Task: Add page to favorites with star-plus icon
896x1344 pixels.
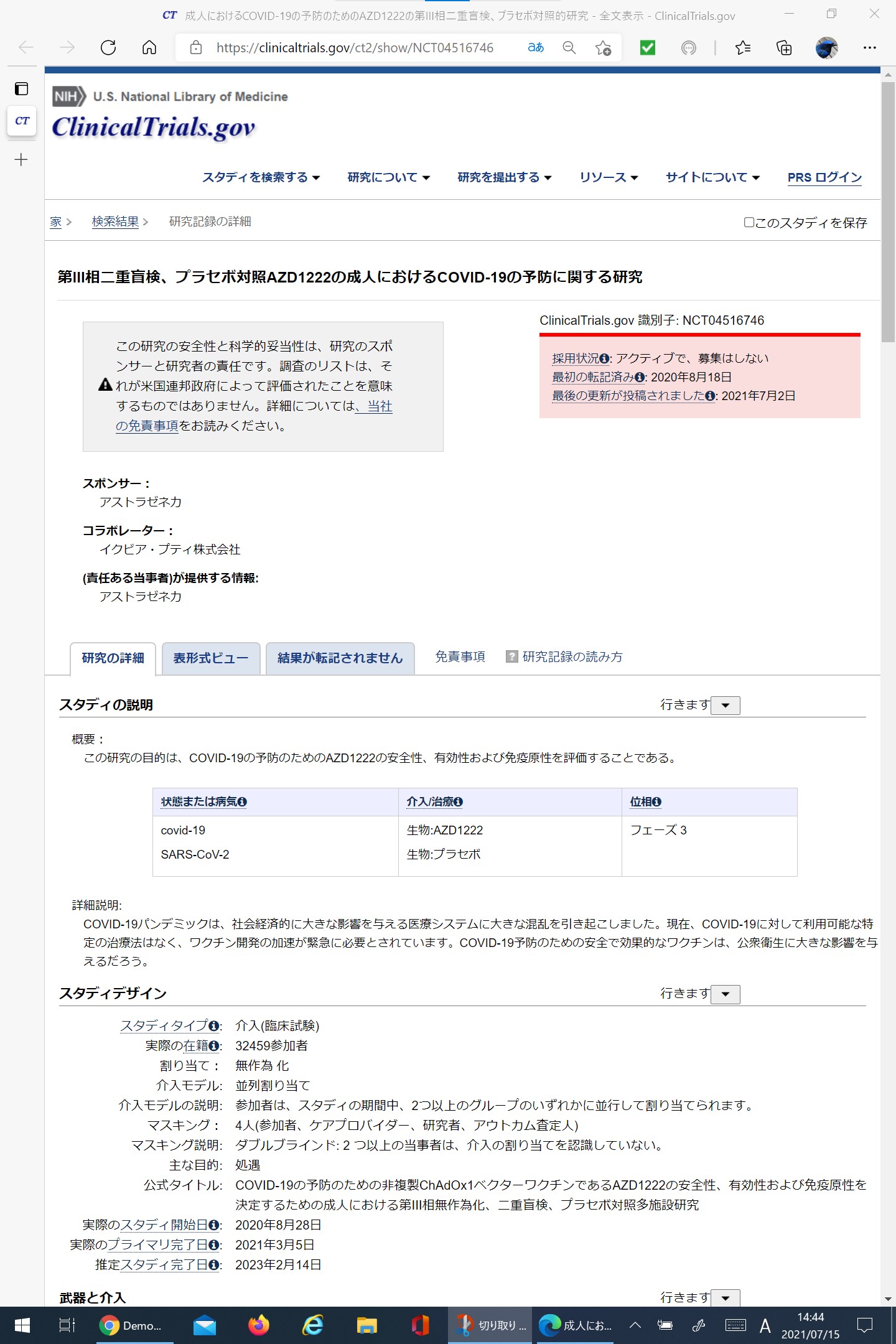Action: (603, 48)
